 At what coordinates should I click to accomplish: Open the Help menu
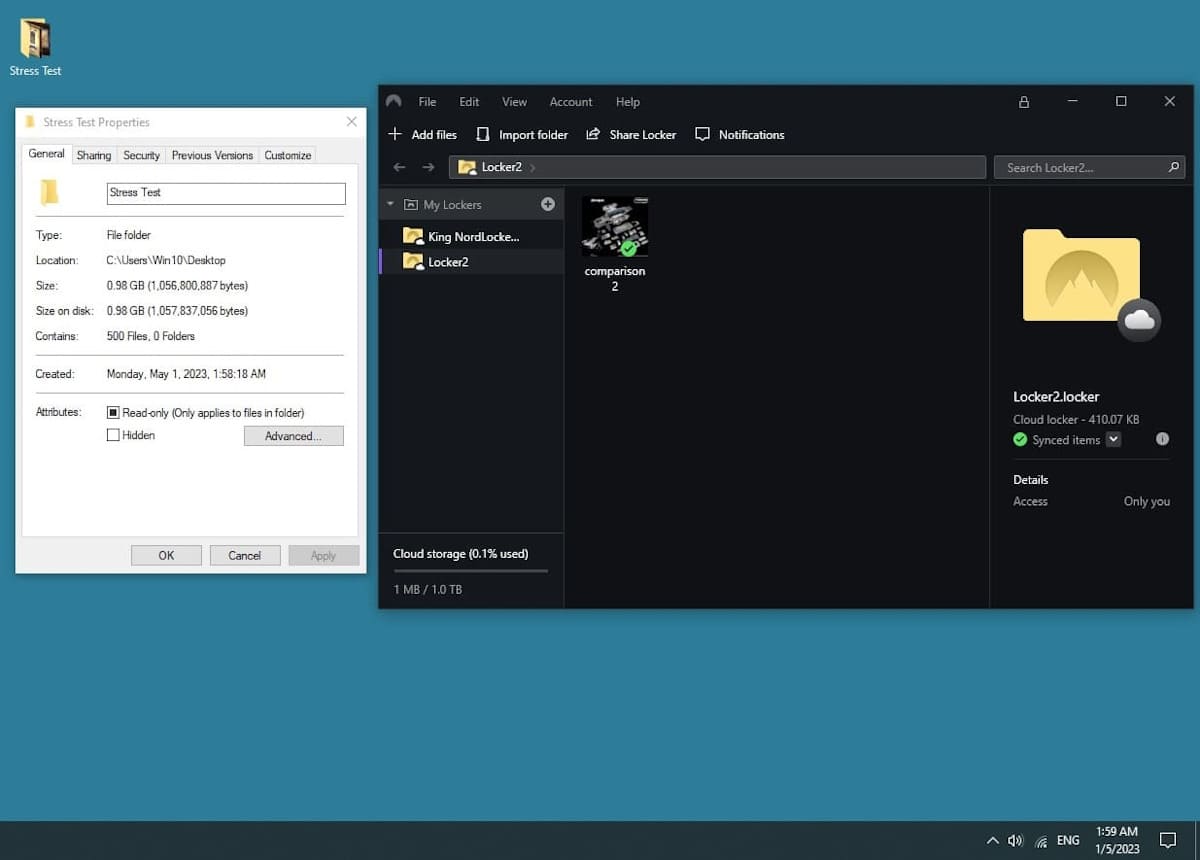pyautogui.click(x=628, y=102)
